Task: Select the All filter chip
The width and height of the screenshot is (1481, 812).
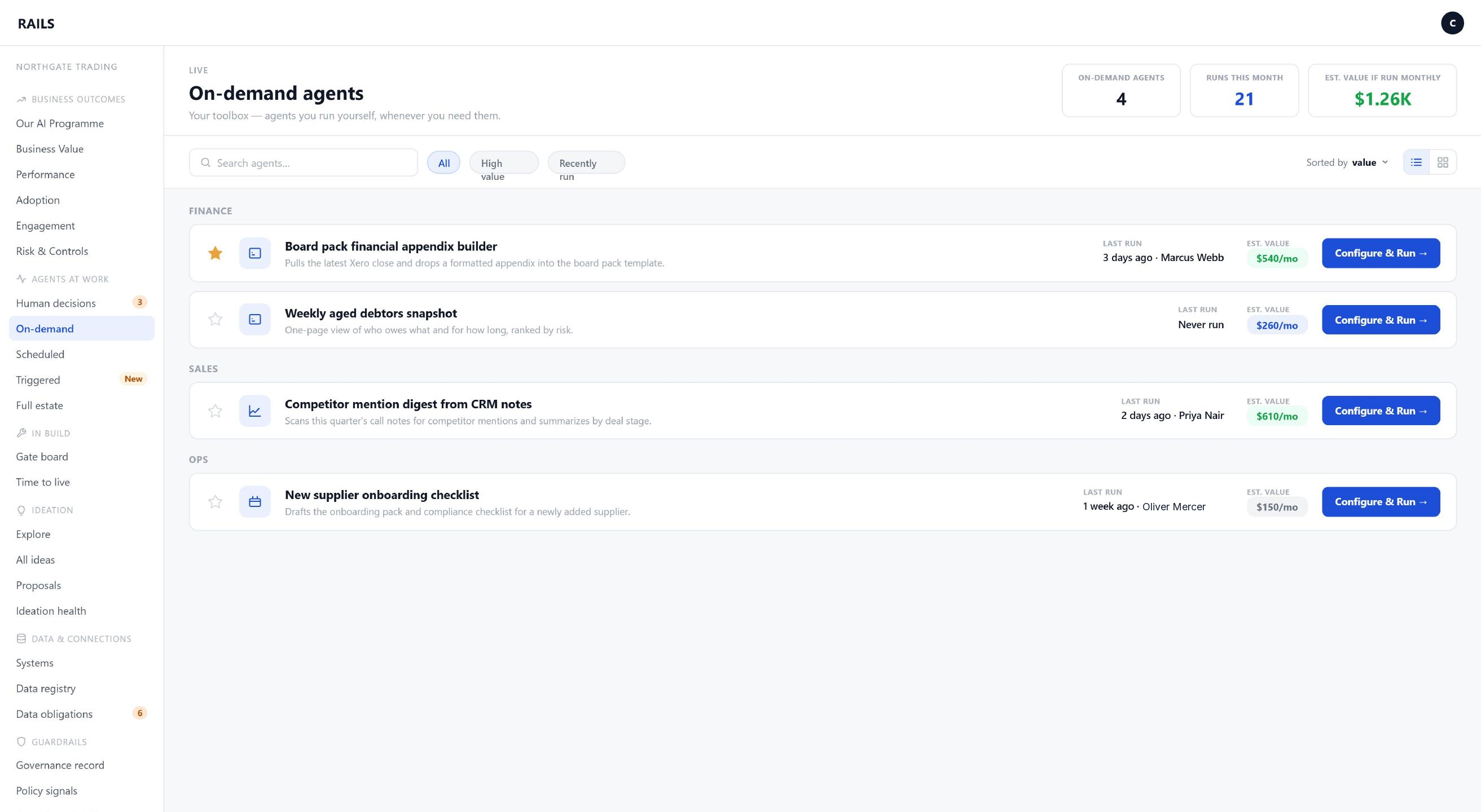Action: (x=444, y=162)
